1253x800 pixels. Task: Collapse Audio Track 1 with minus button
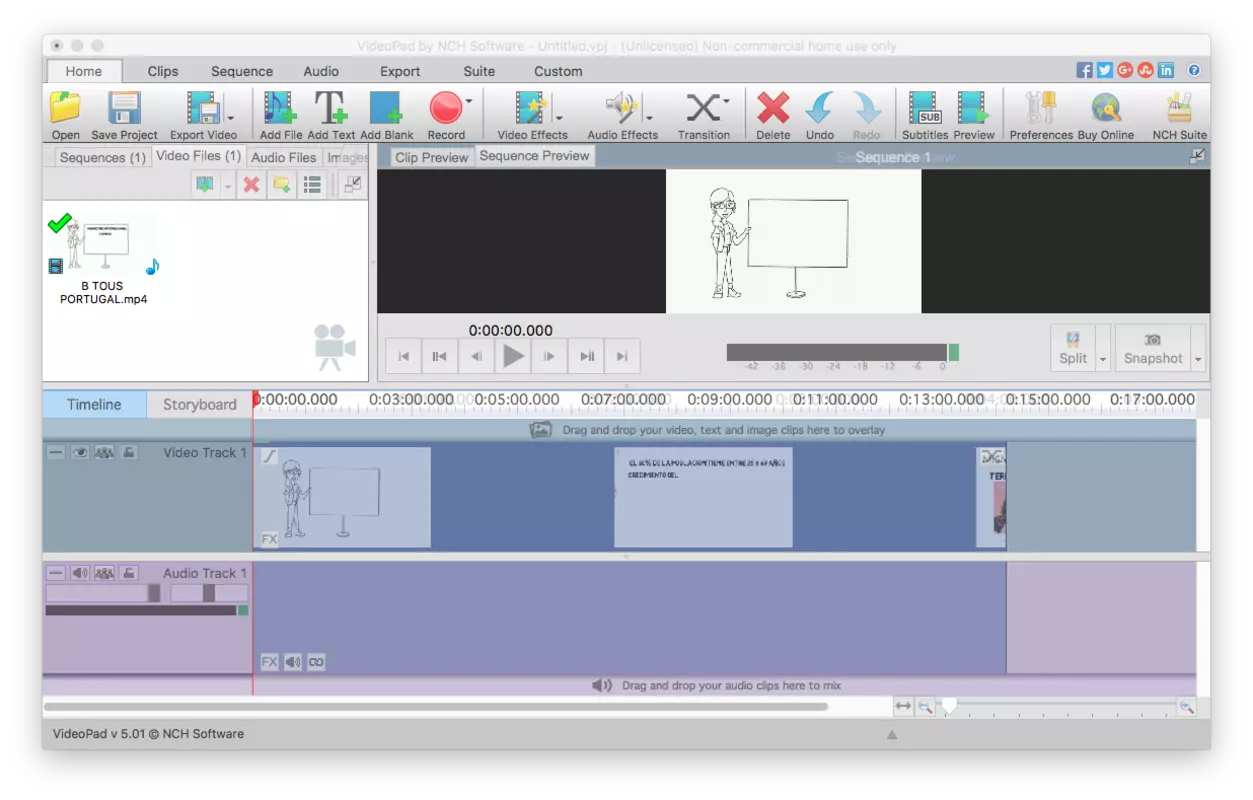(x=56, y=573)
